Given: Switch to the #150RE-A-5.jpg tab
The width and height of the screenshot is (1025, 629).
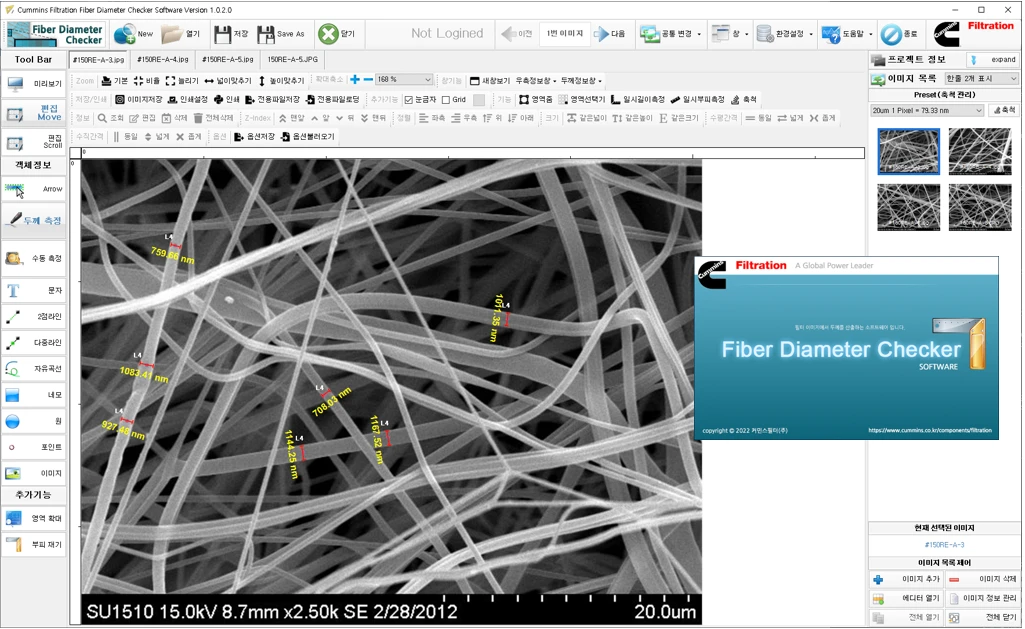Looking at the screenshot, I should point(227,60).
